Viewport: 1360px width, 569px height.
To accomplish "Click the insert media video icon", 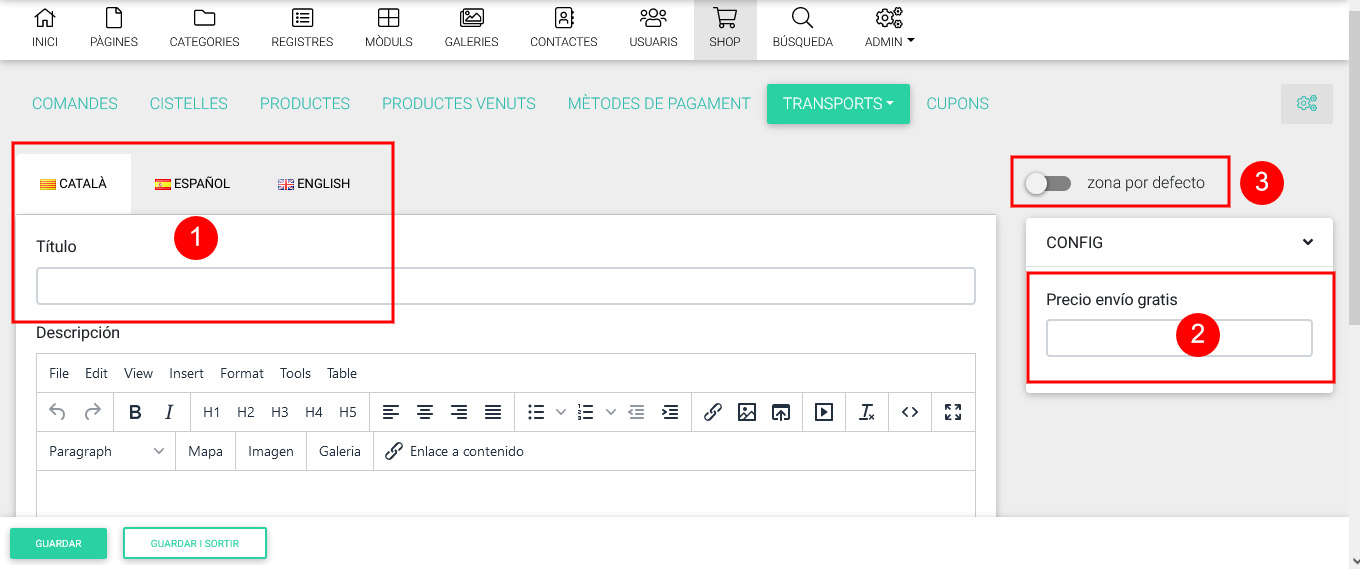I will point(823,412).
